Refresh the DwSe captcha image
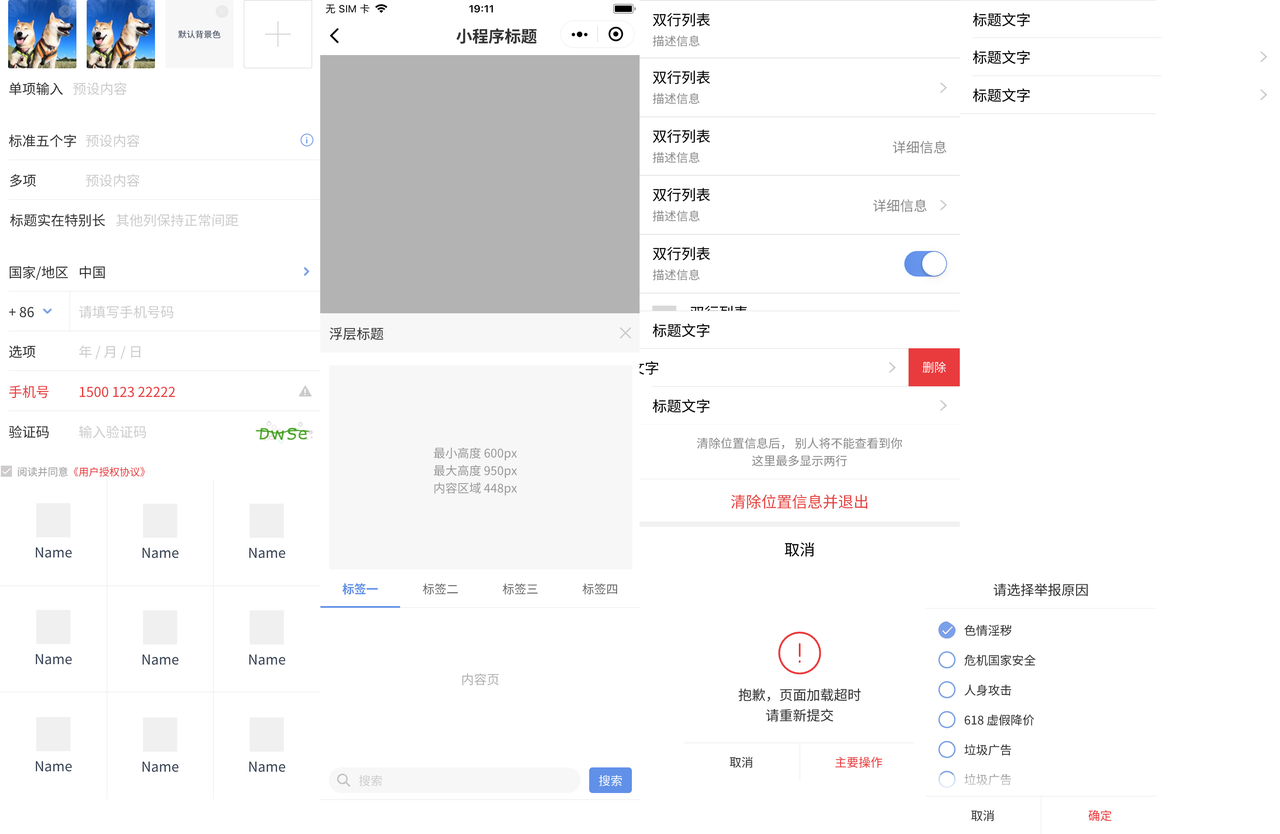The image size is (1280, 834). [285, 431]
